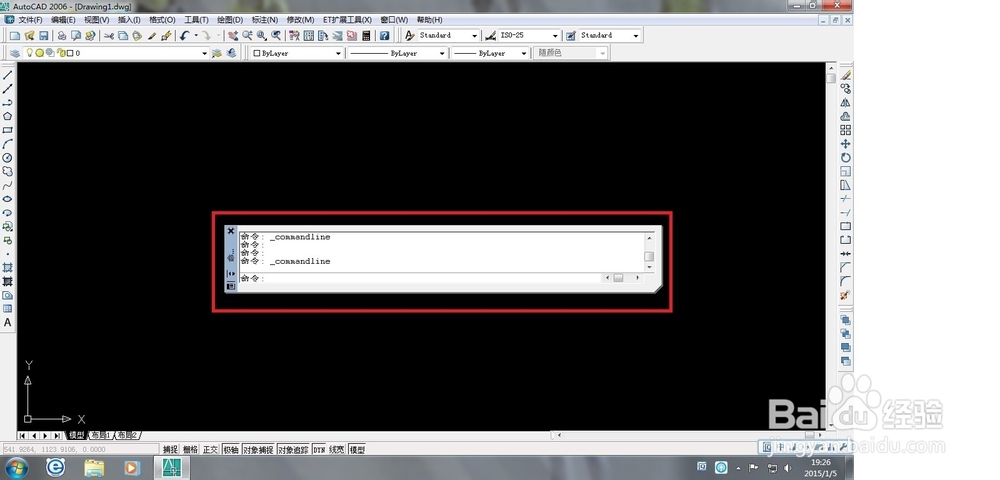Image resolution: width=1000 pixels, height=480 pixels.
Task: Toggle 极轴 polar tracking
Action: 230,449
